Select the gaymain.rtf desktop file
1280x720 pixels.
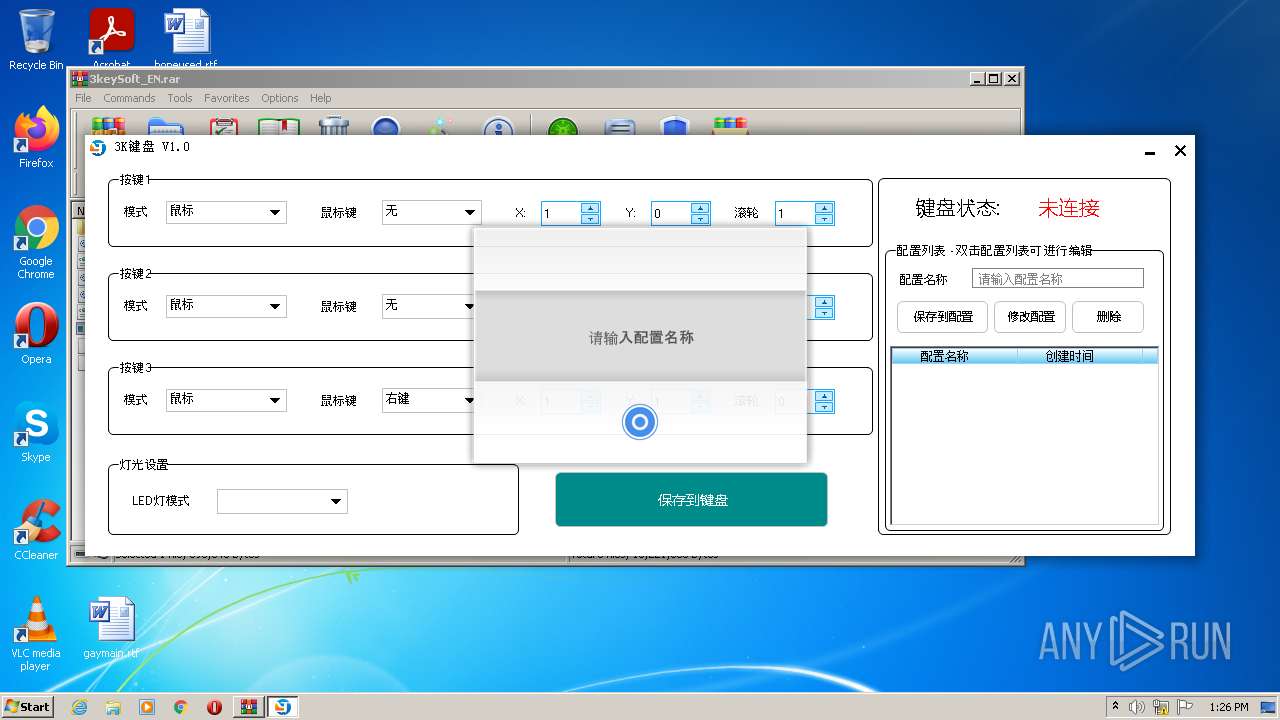point(111,629)
